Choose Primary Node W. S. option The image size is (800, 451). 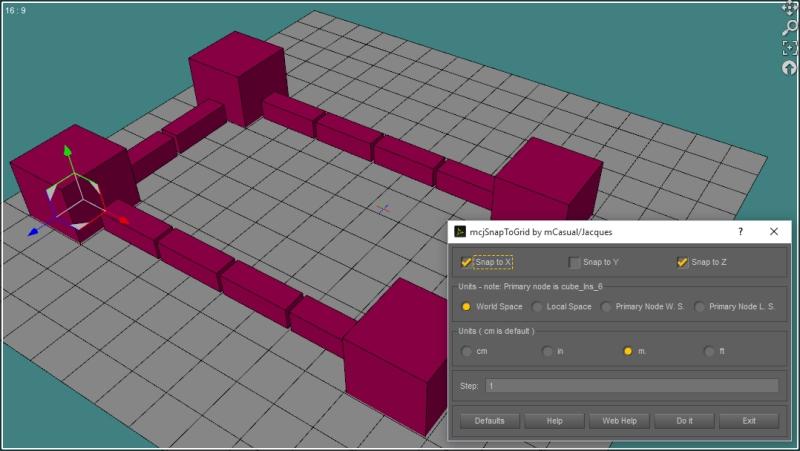click(606, 307)
